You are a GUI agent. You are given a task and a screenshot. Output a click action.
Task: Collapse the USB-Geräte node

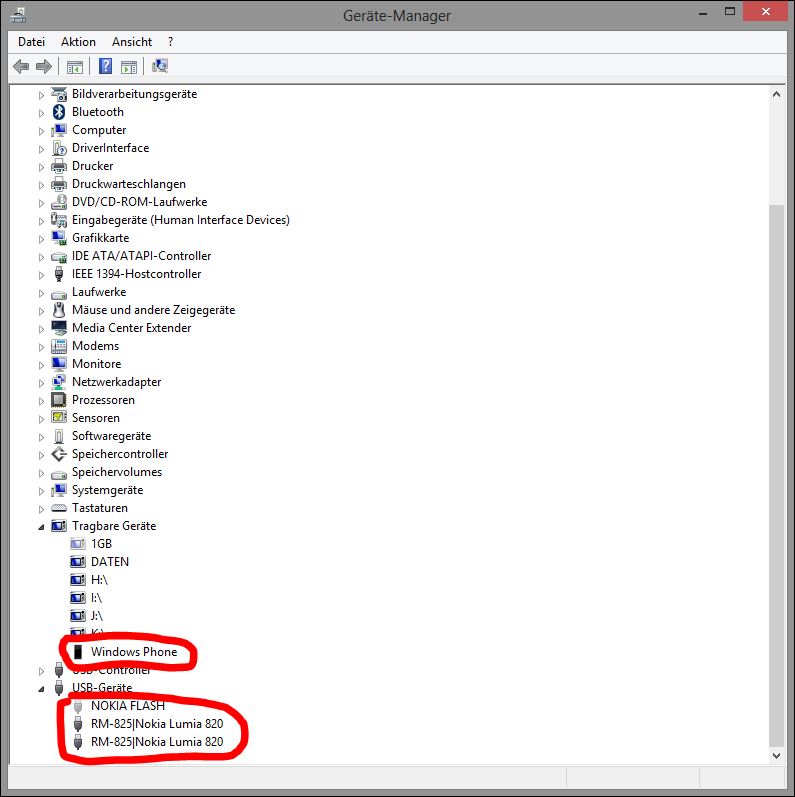(x=41, y=689)
